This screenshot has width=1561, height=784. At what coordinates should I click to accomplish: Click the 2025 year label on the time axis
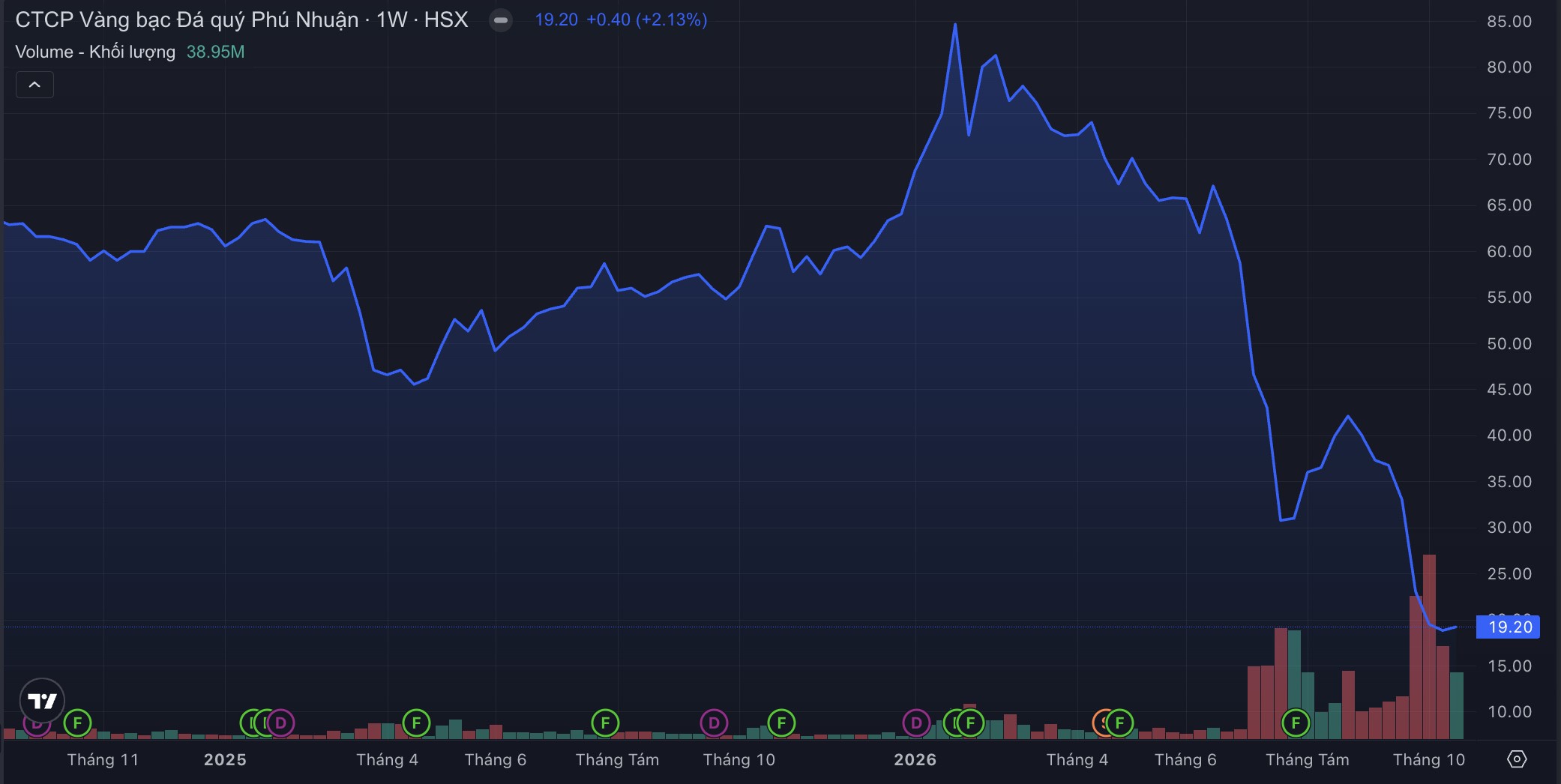click(225, 760)
